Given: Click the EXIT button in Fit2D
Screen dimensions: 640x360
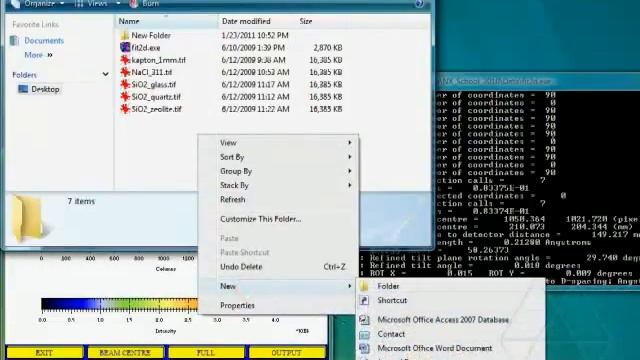Looking at the screenshot, I should pos(44,353).
